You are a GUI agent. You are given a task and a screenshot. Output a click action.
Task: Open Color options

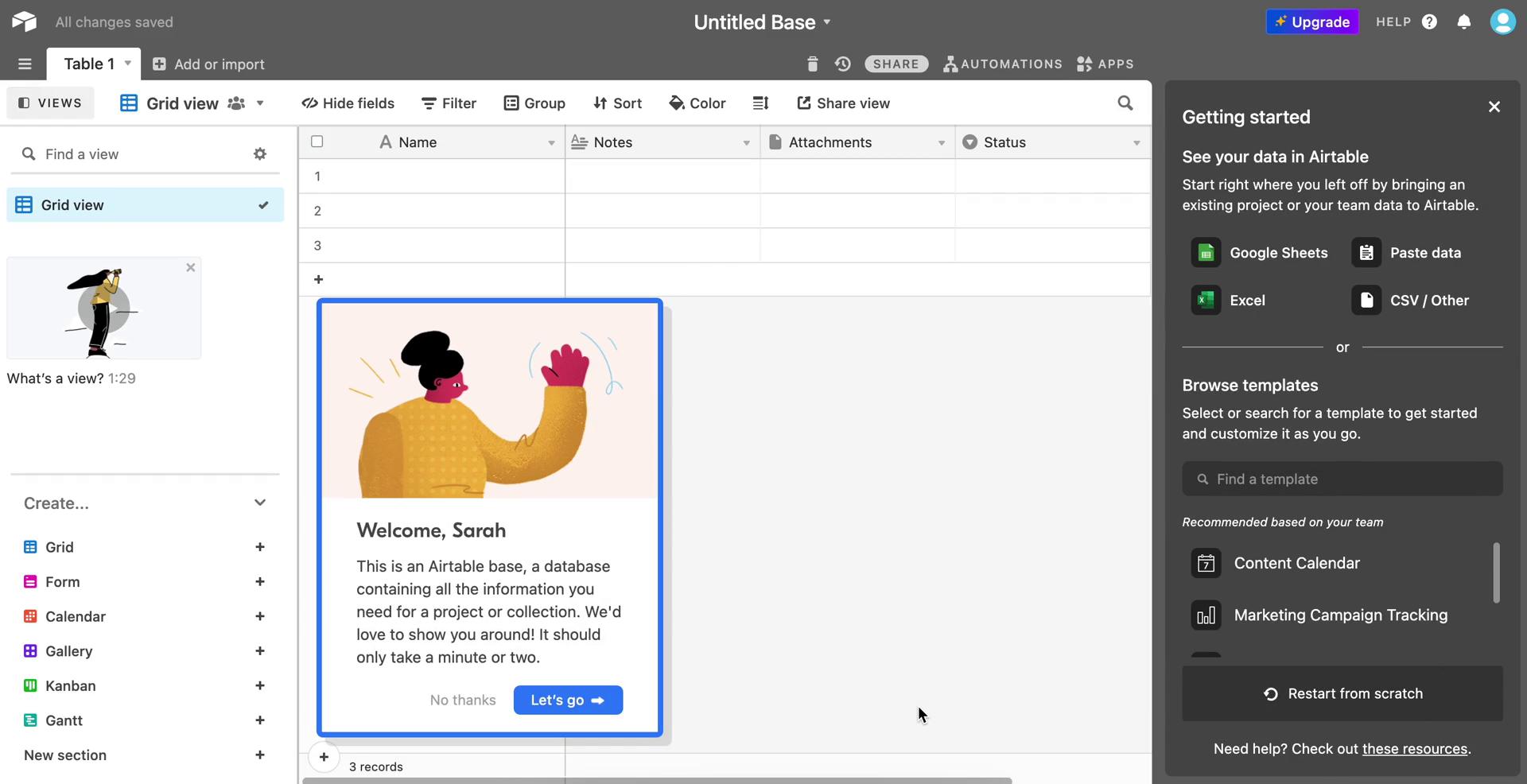pyautogui.click(x=697, y=103)
